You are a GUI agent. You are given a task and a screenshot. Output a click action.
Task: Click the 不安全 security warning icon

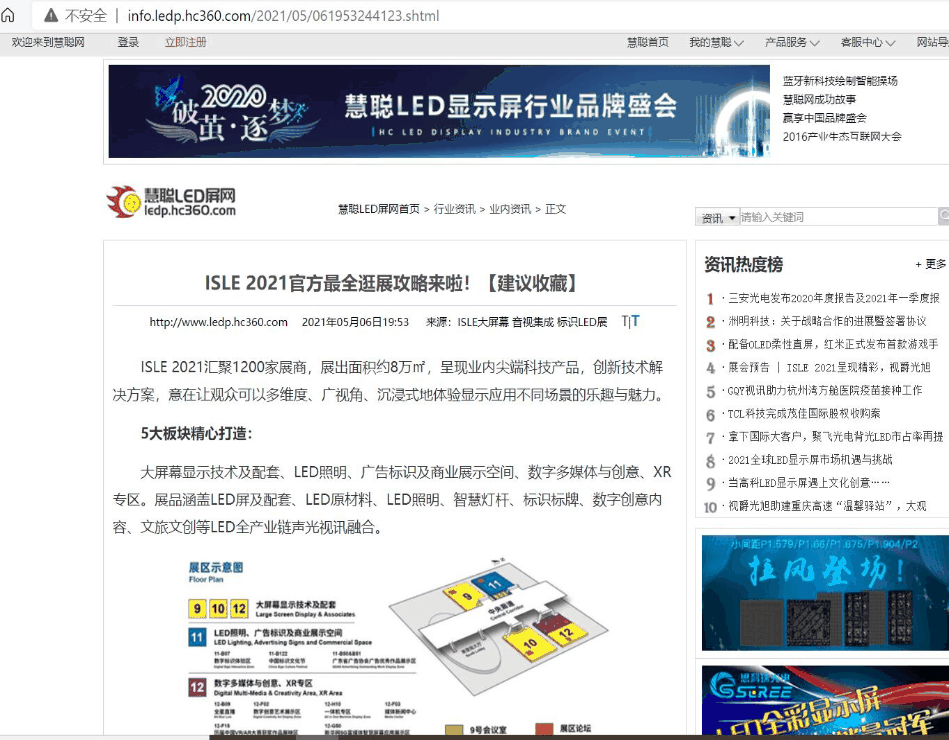[x=50, y=16]
